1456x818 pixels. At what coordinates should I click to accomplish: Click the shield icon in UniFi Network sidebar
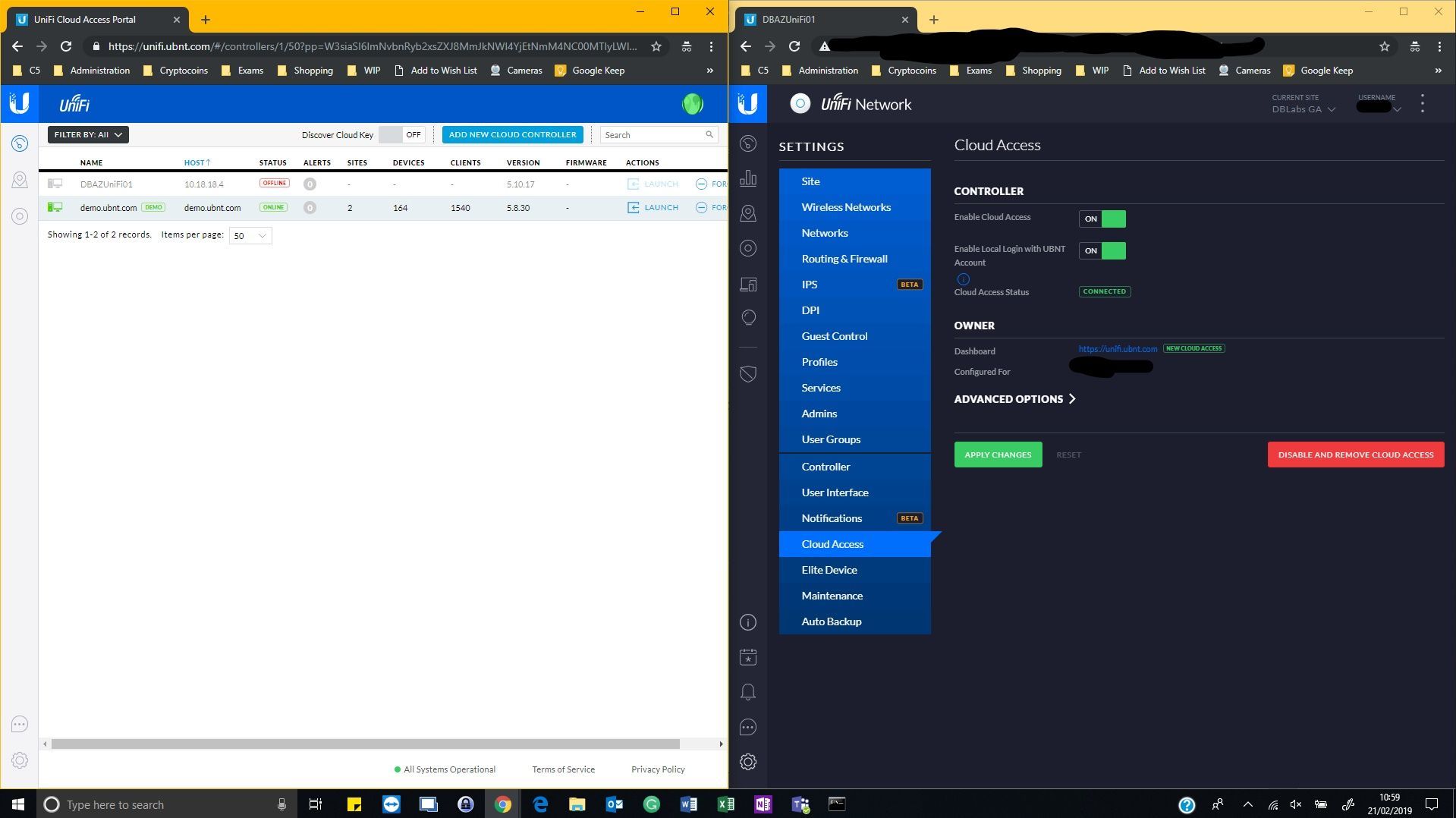pos(748,374)
